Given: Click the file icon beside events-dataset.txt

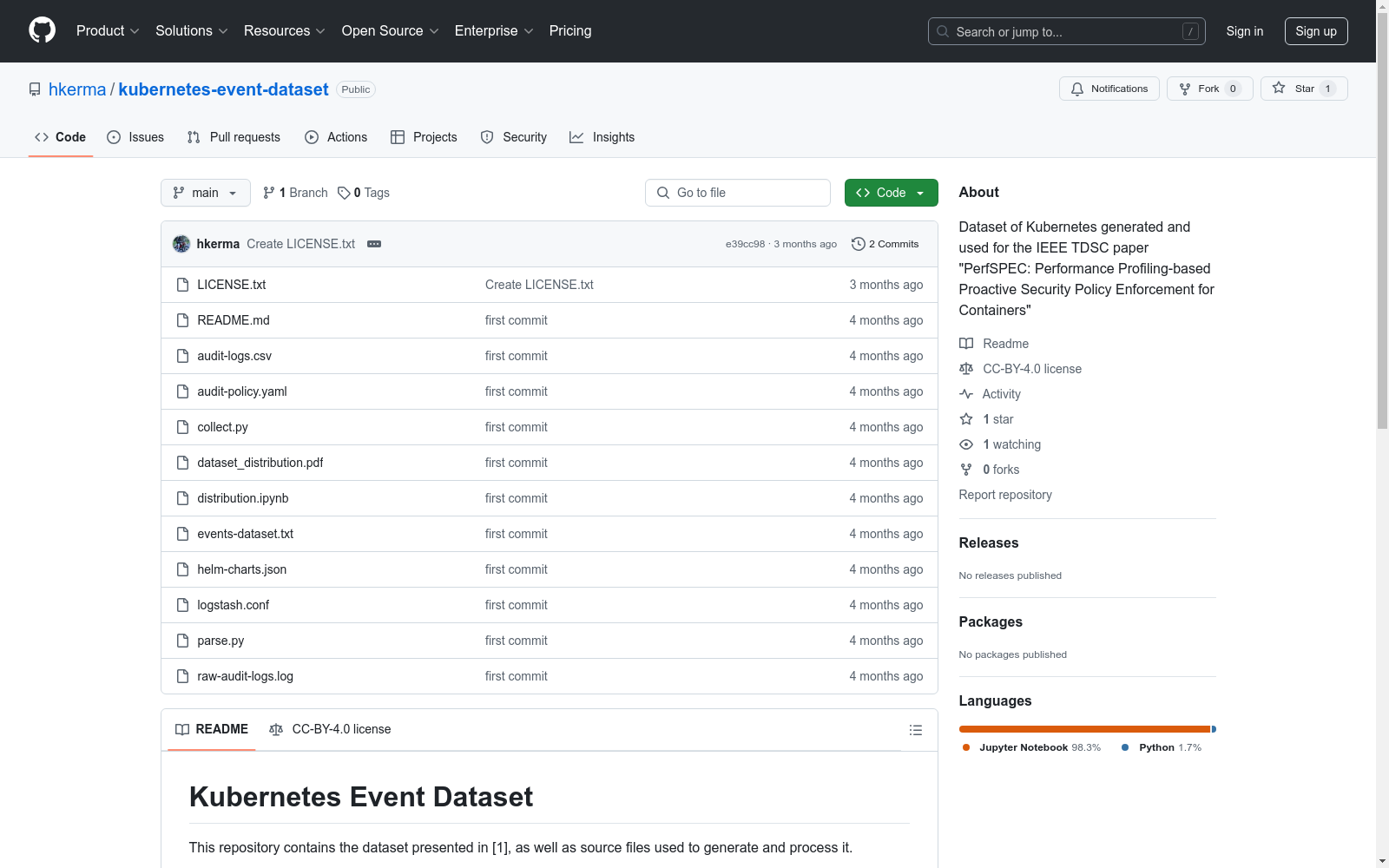Looking at the screenshot, I should point(182,534).
